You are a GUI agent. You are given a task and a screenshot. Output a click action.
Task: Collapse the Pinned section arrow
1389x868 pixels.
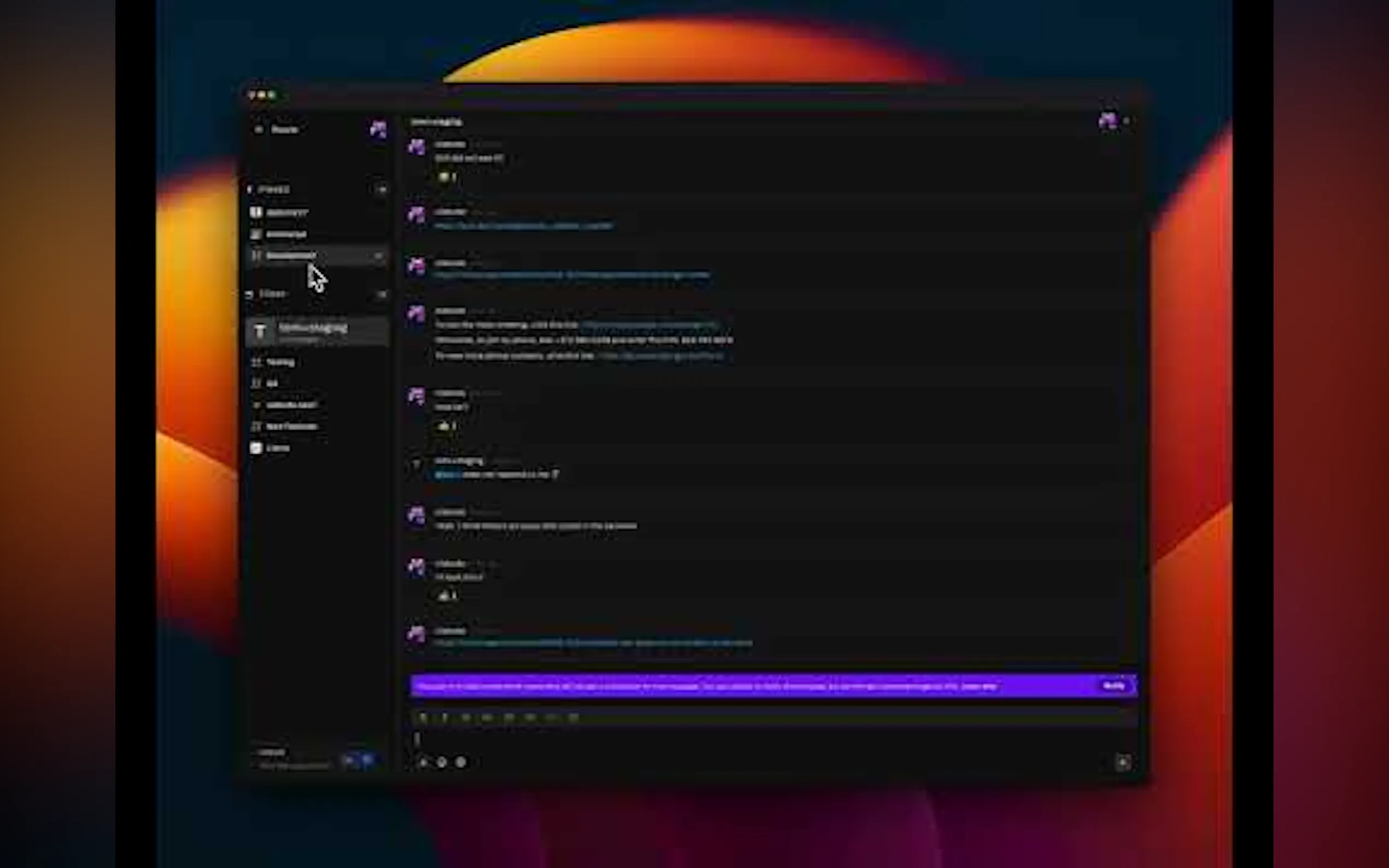tap(249, 190)
